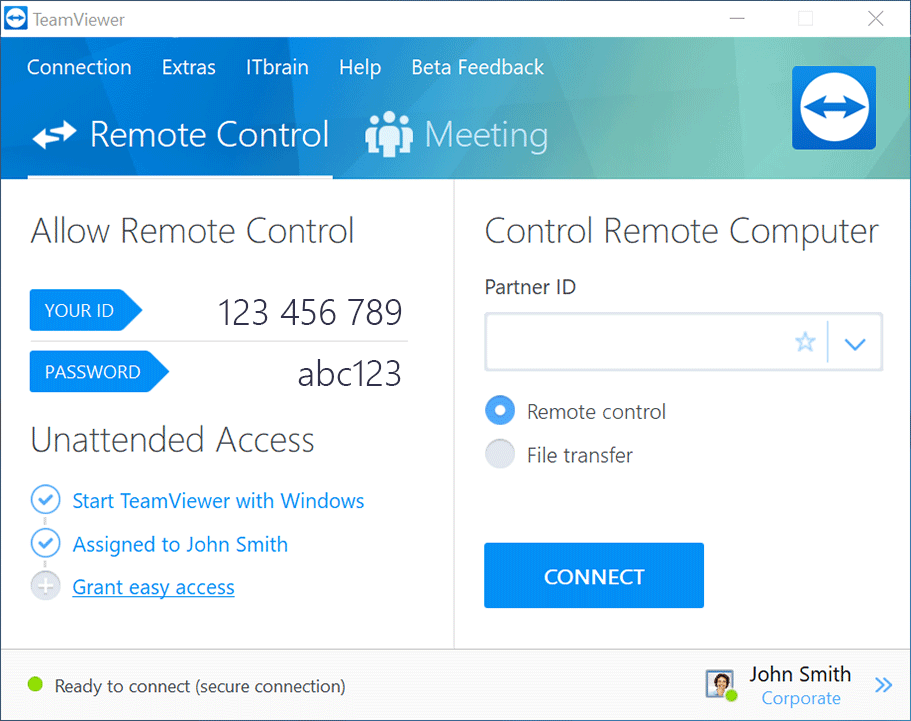Expand the Computers & Contacts panel with double chevron

coord(883,685)
